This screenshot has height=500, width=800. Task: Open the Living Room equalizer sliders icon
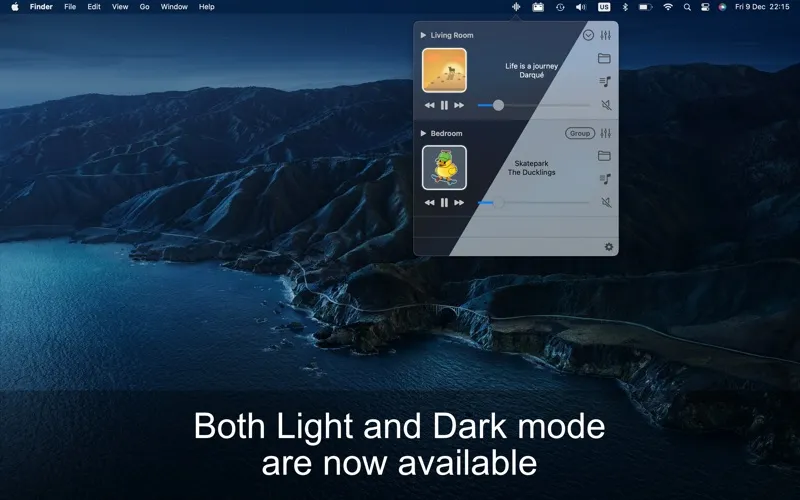click(x=605, y=35)
